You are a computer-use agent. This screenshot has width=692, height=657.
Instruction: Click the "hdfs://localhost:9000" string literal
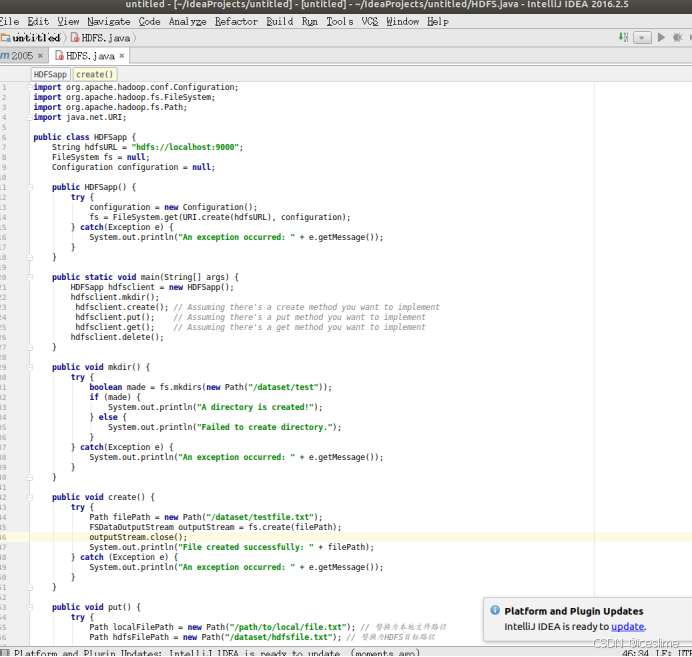click(x=185, y=147)
